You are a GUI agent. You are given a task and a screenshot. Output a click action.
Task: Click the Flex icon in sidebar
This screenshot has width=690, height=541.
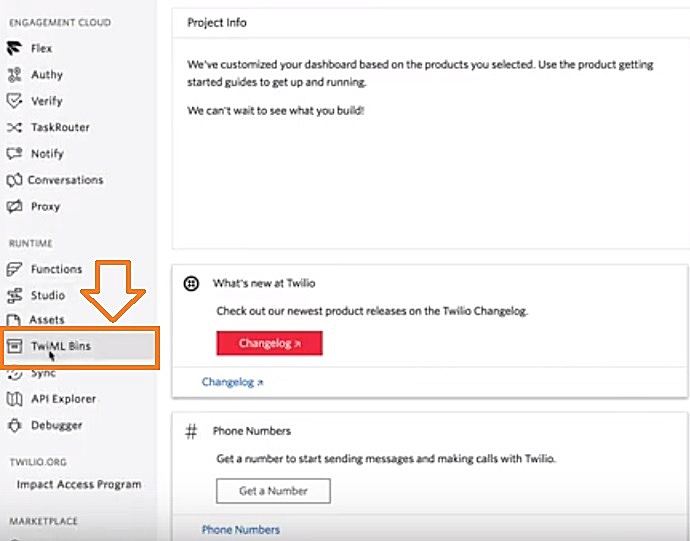pos(14,48)
